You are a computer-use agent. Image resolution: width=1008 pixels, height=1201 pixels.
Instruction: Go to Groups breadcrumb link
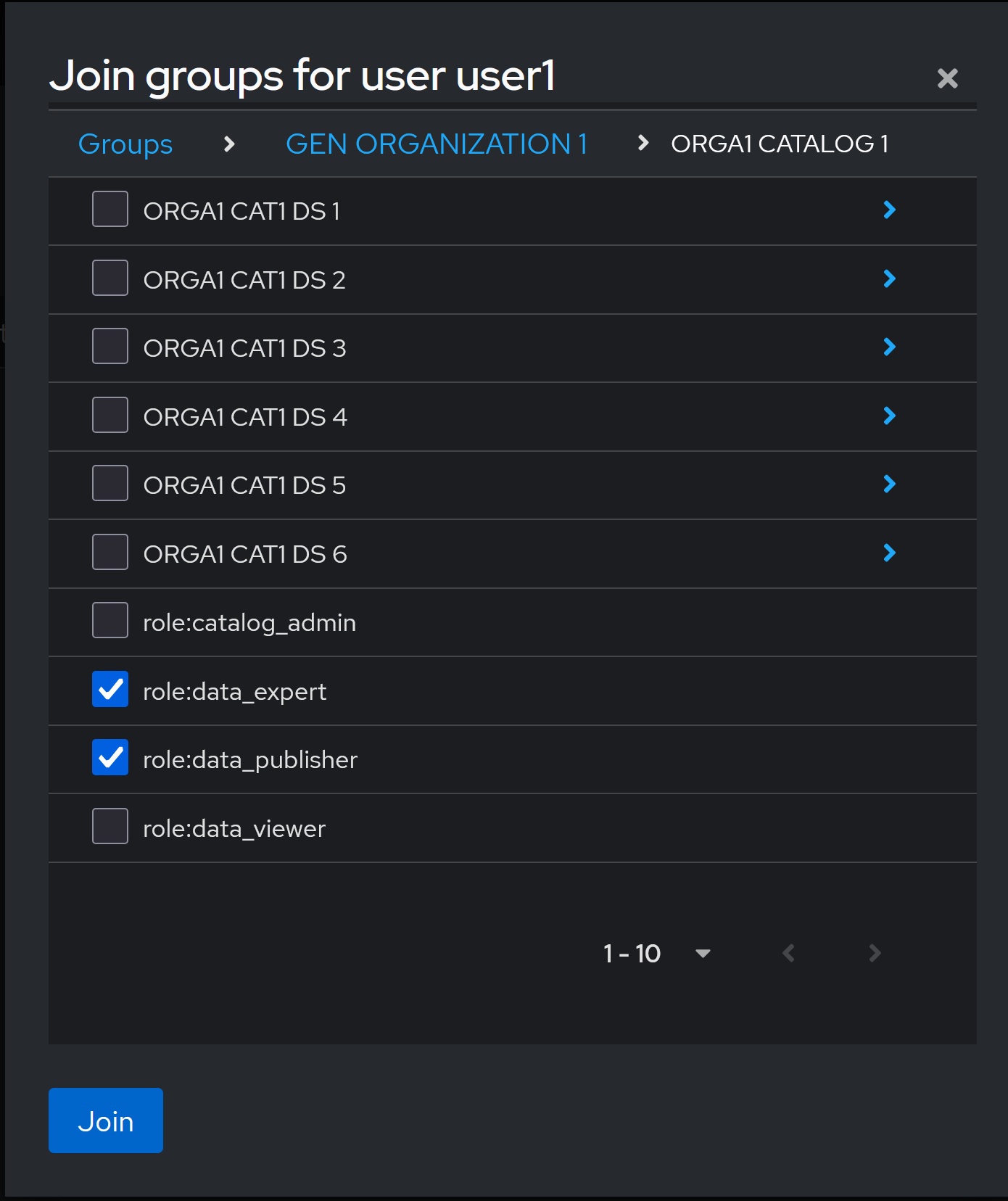pos(125,144)
